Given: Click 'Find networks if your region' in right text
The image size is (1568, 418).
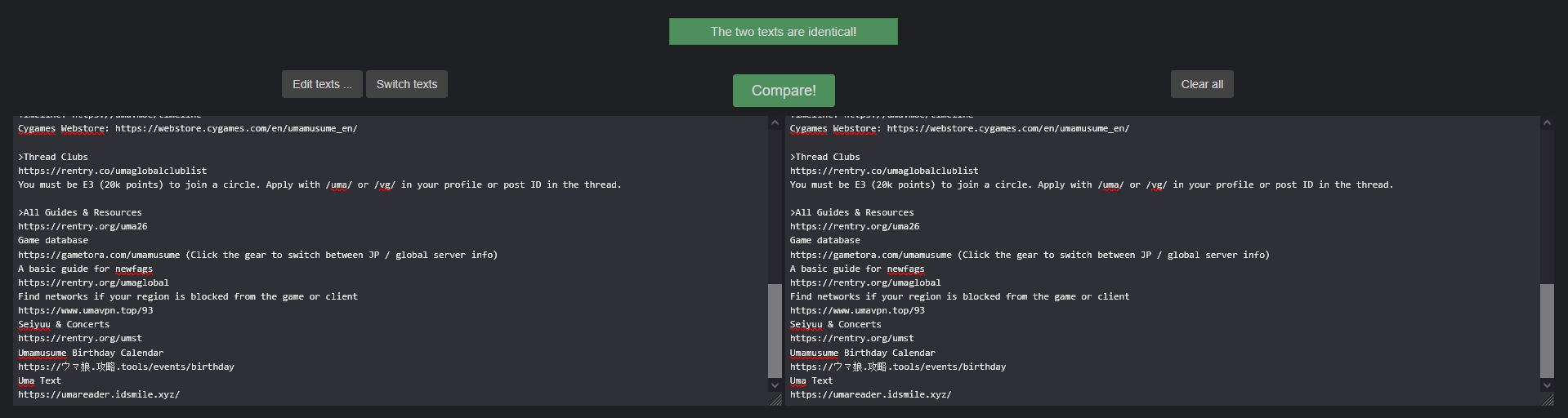Looking at the screenshot, I should (960, 296).
